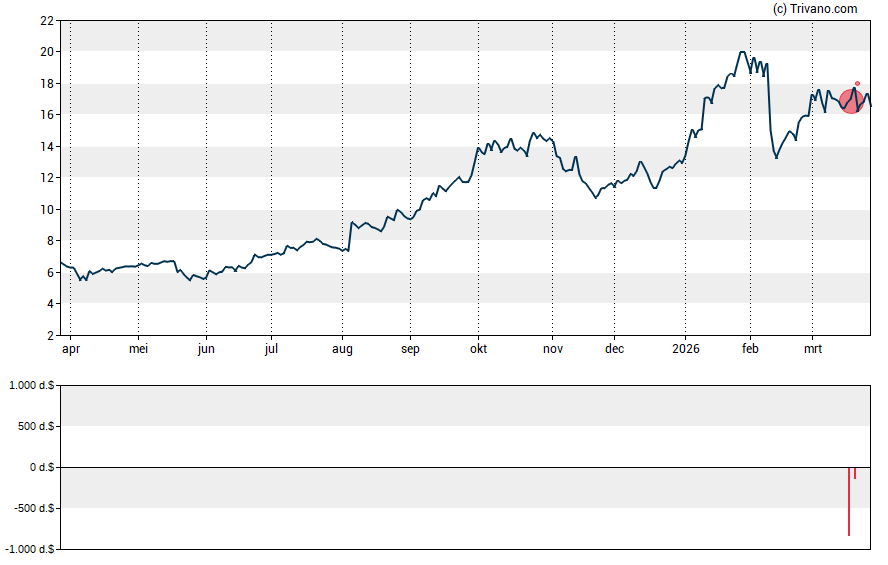Select the 'apr' month label on x-axis
The width and height of the screenshot is (888, 565).
click(71, 350)
